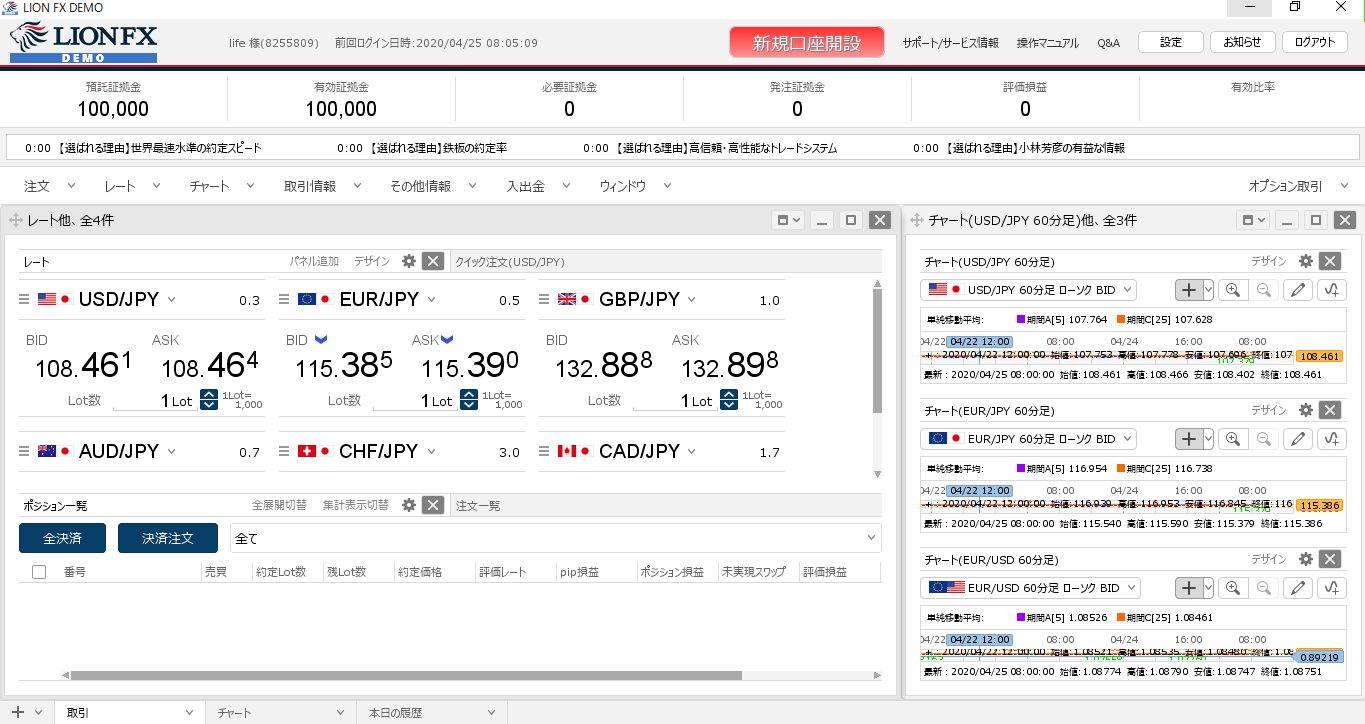
Task: Toggle 集計表示切替 summary display
Action: pyautogui.click(x=357, y=505)
